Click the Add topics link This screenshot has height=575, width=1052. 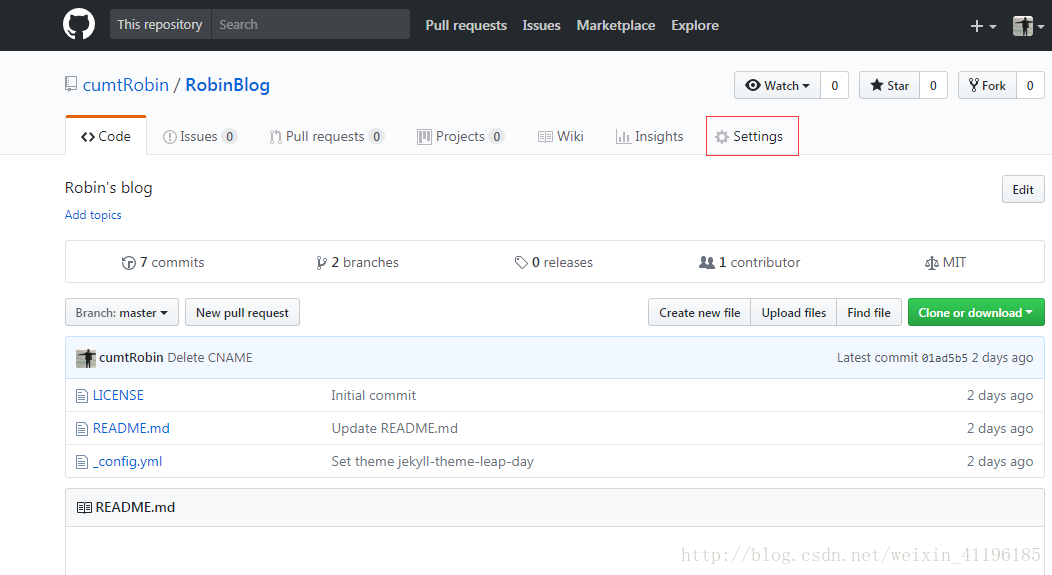click(93, 215)
